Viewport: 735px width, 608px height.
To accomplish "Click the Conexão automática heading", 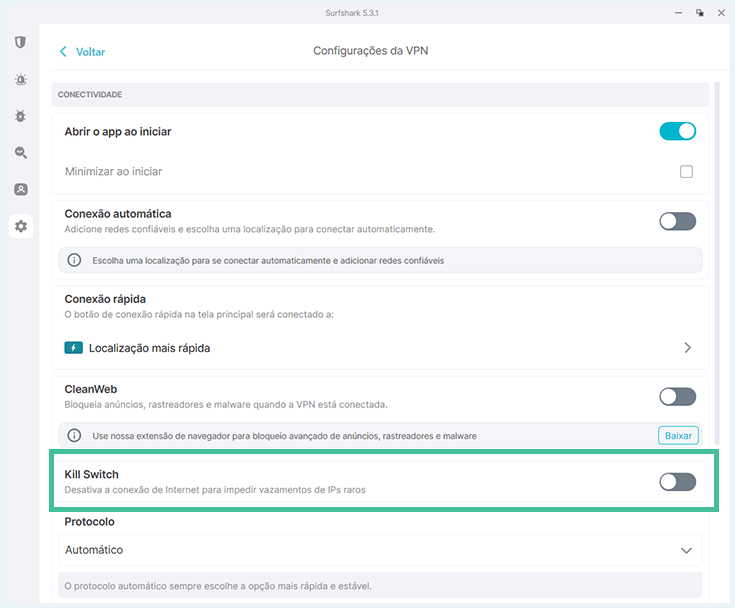I will [x=118, y=214].
